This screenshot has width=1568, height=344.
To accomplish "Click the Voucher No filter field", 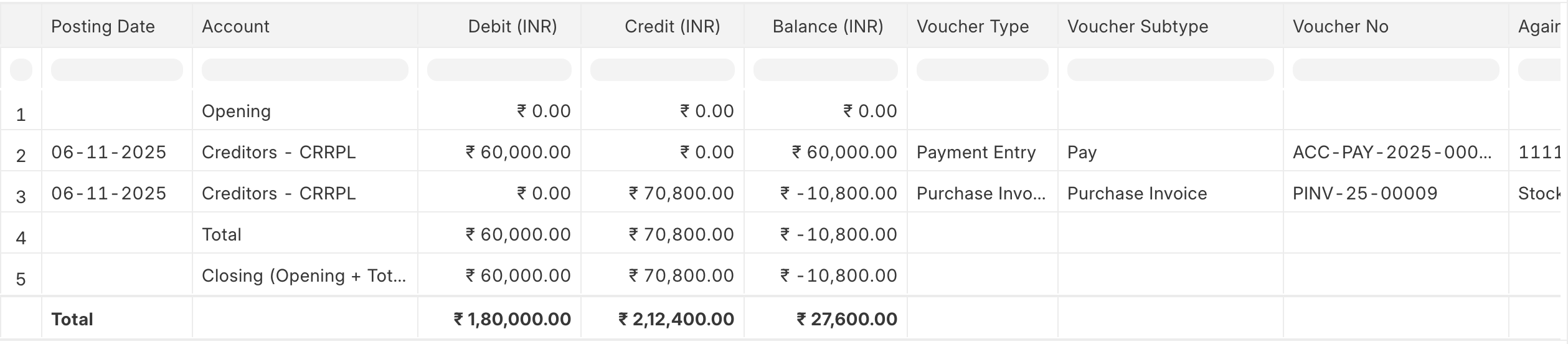I will point(1396,70).
